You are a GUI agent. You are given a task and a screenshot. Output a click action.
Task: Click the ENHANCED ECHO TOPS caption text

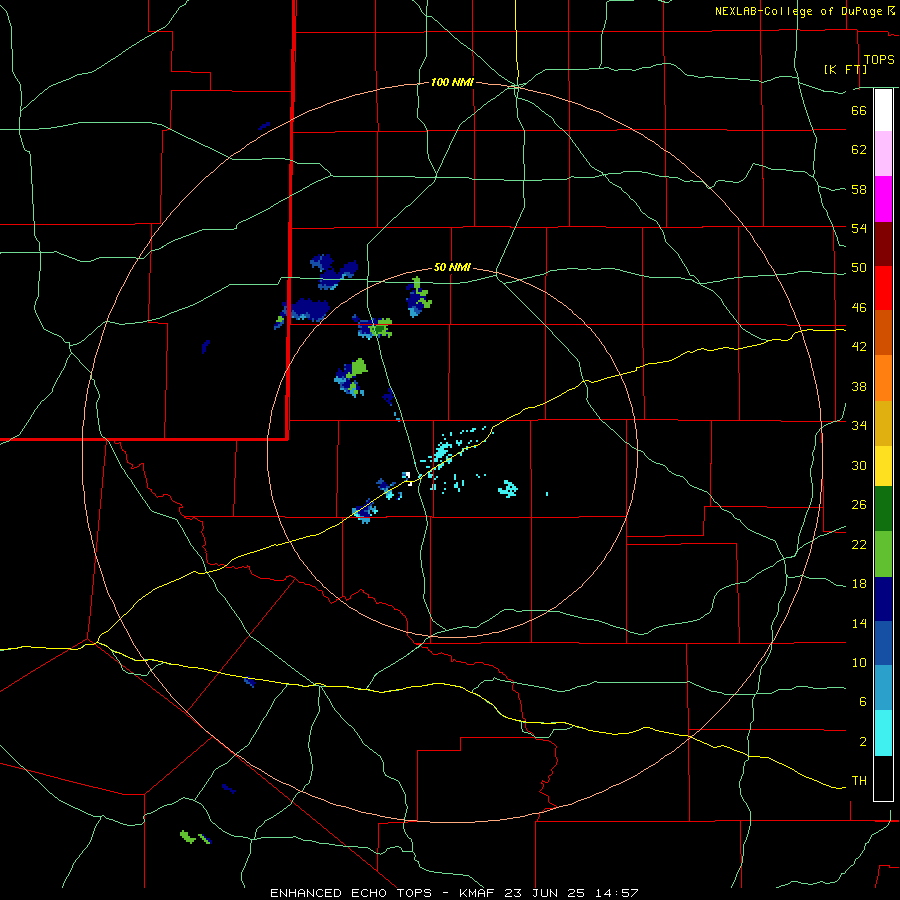point(350,893)
